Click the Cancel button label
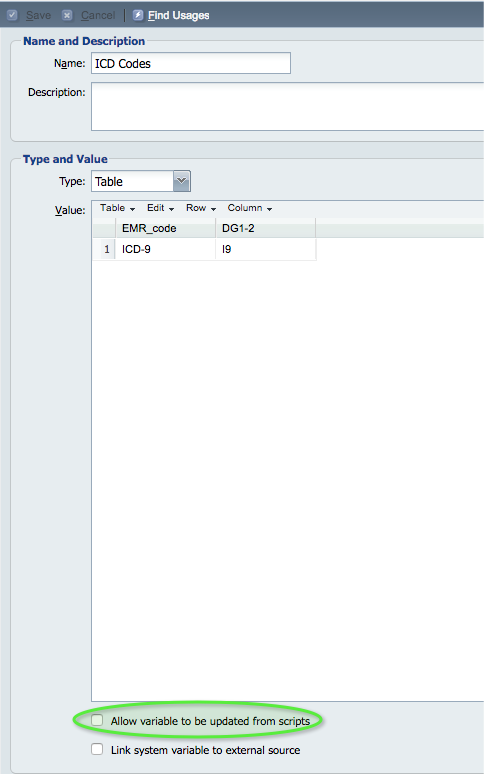This screenshot has height=774, width=484. (98, 15)
